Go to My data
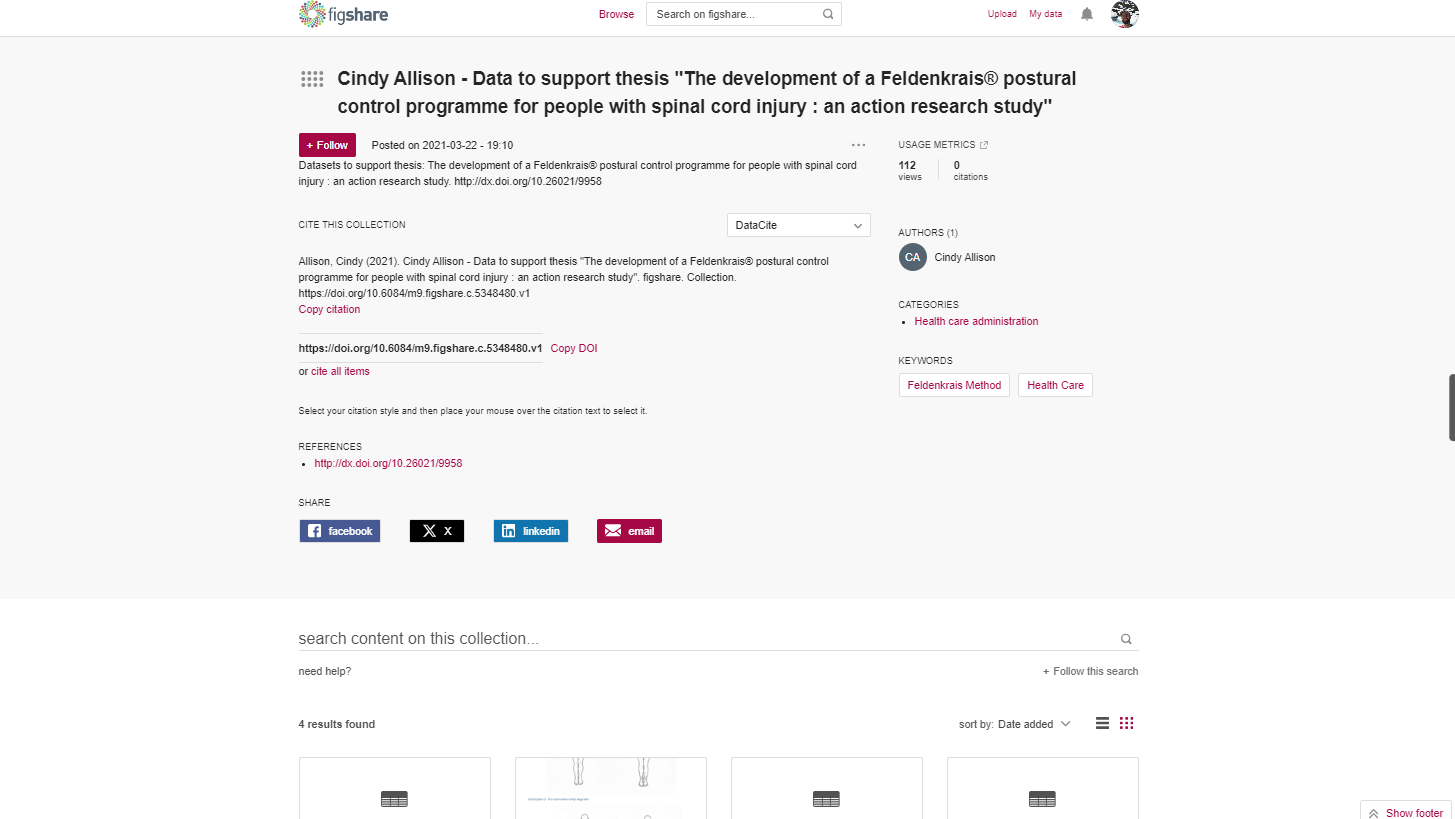The image size is (1455, 819). pos(1045,14)
